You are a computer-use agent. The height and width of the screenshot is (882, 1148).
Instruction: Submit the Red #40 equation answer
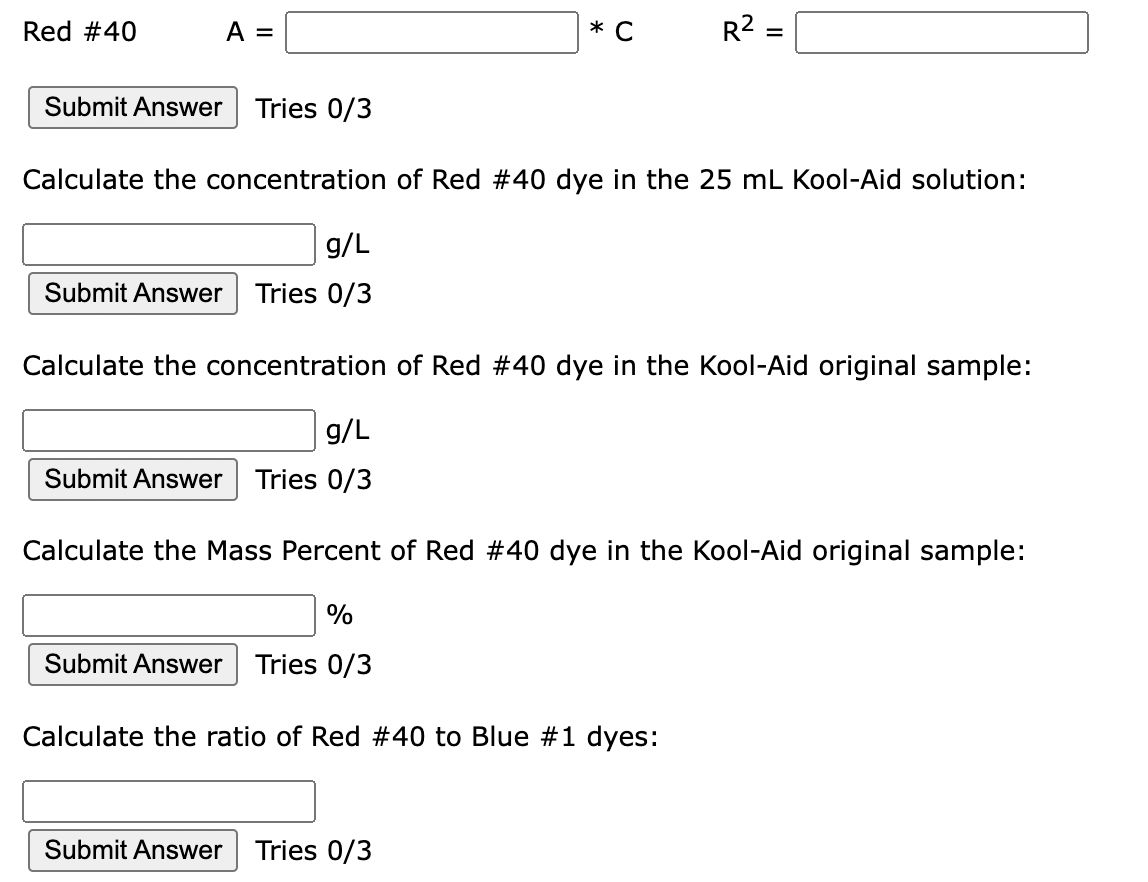click(133, 108)
